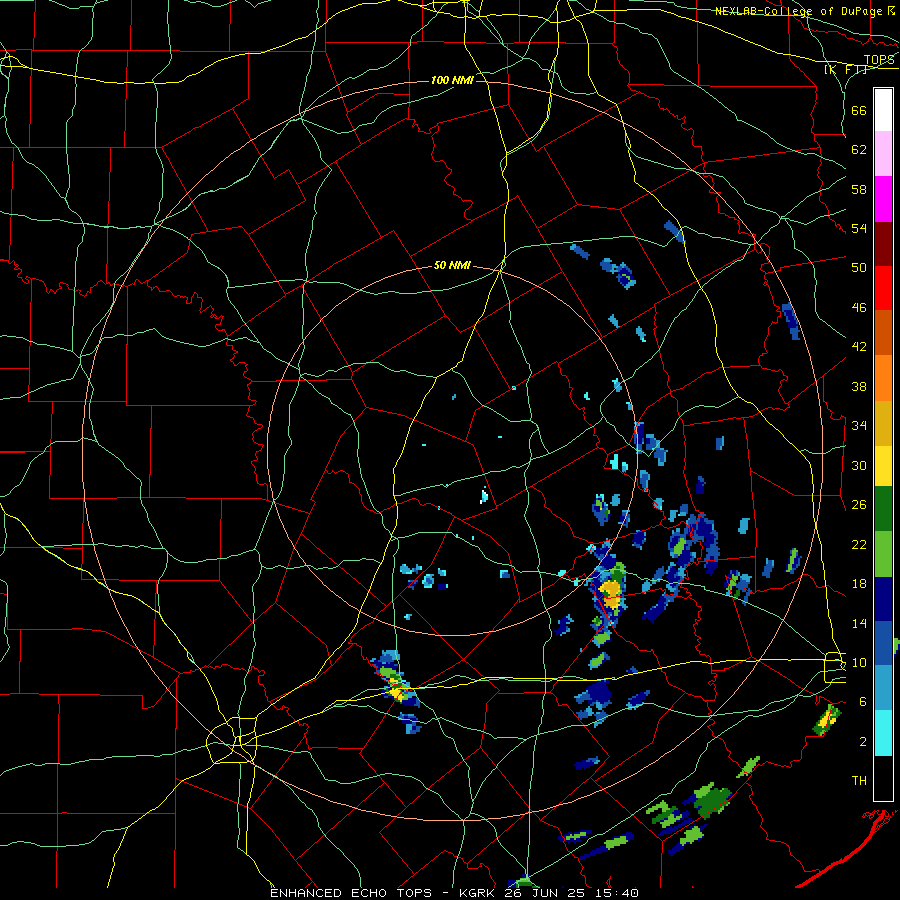
Task: Select the black TH swatch in the legend
Action: [x=883, y=778]
